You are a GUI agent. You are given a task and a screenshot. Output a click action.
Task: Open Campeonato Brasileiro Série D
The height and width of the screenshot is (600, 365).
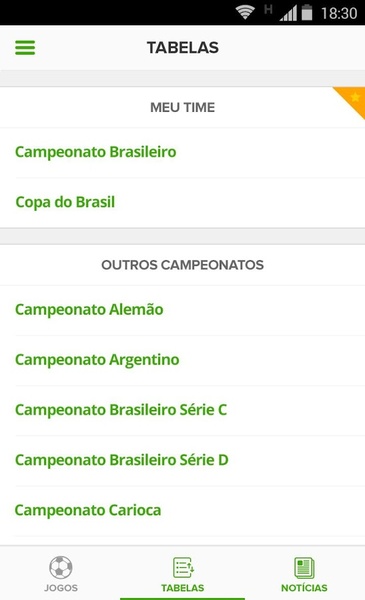182,460
